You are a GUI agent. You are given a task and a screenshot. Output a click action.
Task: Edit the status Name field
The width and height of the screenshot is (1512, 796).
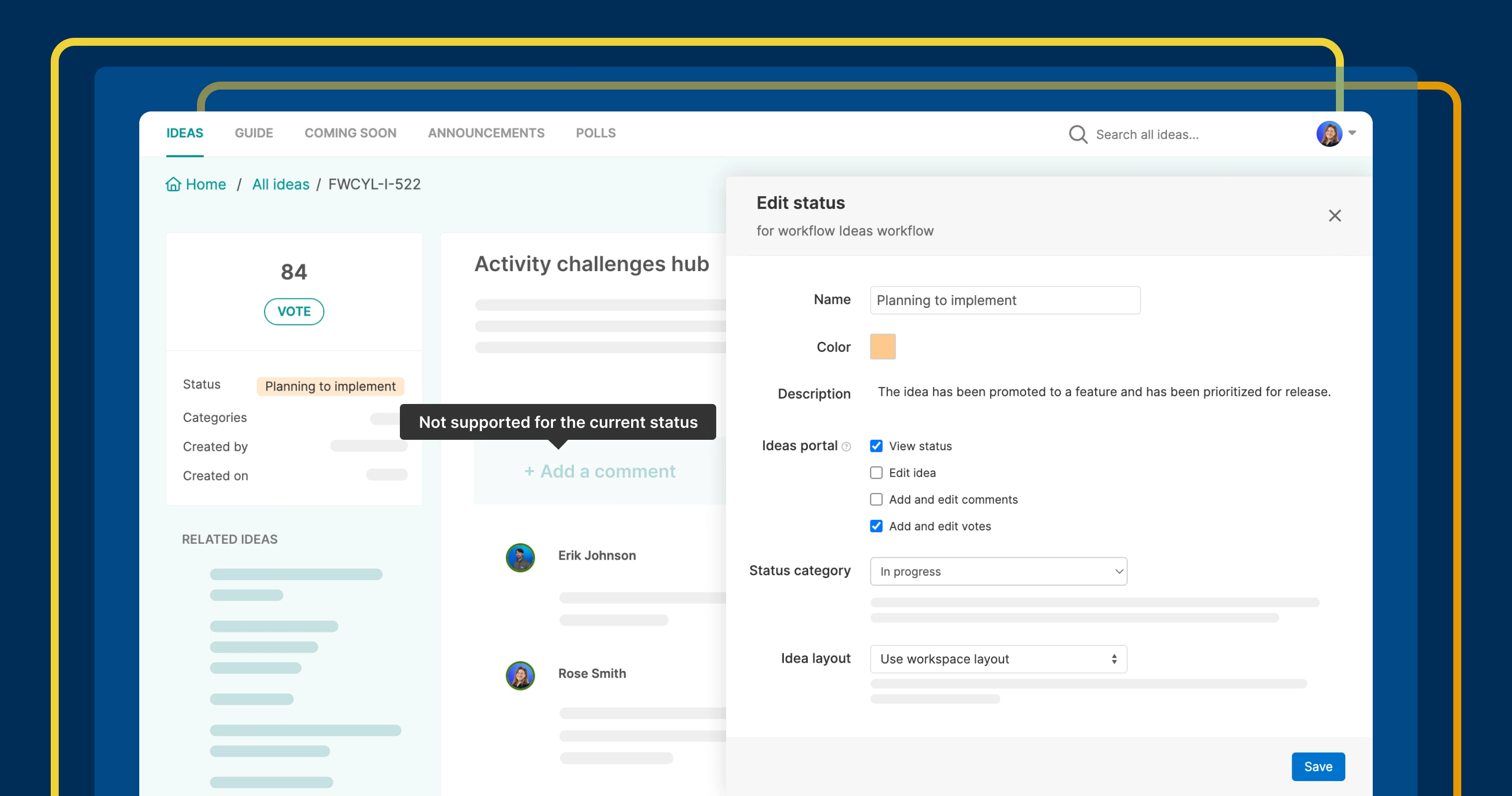click(1004, 300)
